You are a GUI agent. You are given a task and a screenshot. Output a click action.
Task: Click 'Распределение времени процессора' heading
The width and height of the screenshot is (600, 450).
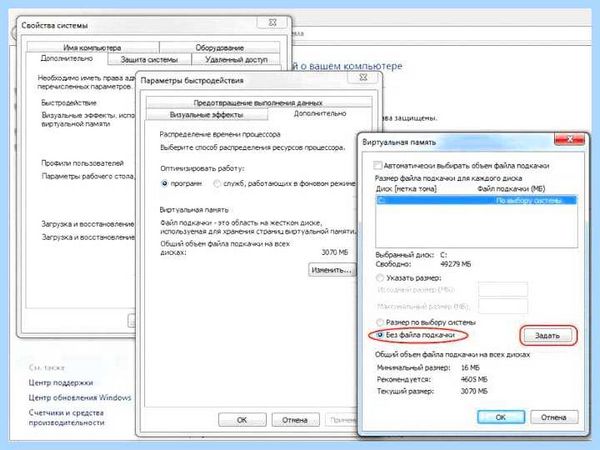220,134
